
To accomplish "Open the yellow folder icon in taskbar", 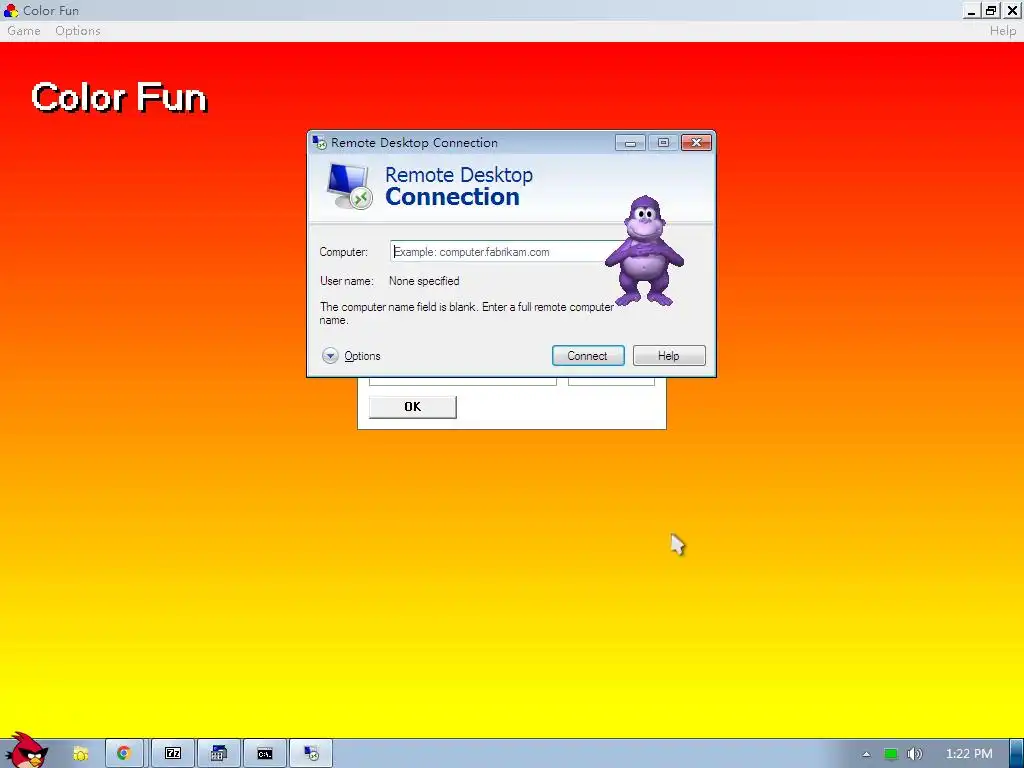I will 80,754.
